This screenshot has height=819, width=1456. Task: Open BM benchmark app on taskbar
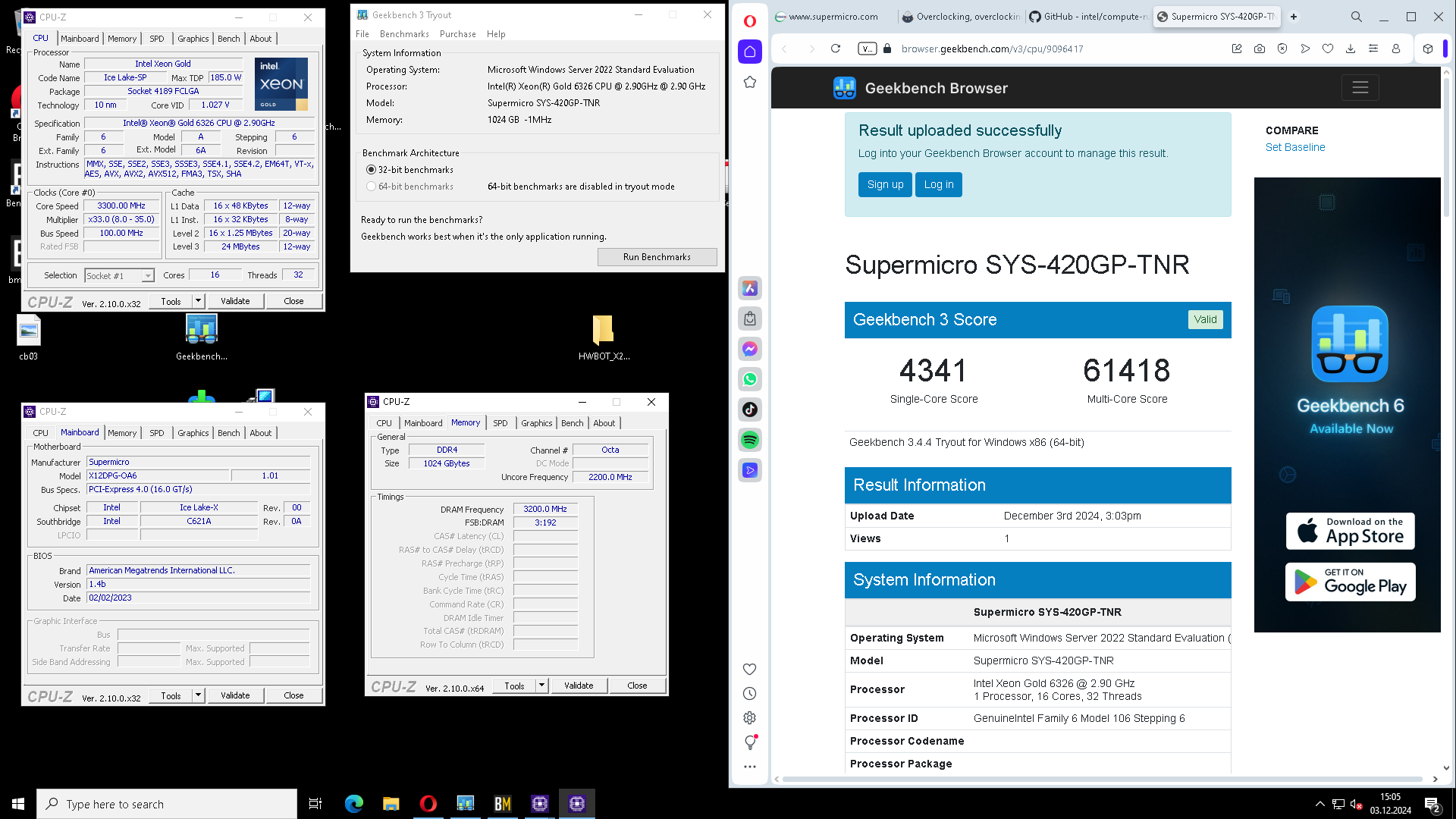point(502,804)
